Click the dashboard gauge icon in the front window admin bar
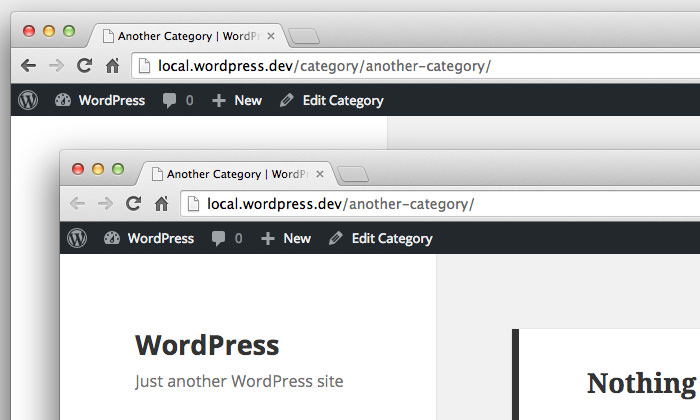 point(112,237)
